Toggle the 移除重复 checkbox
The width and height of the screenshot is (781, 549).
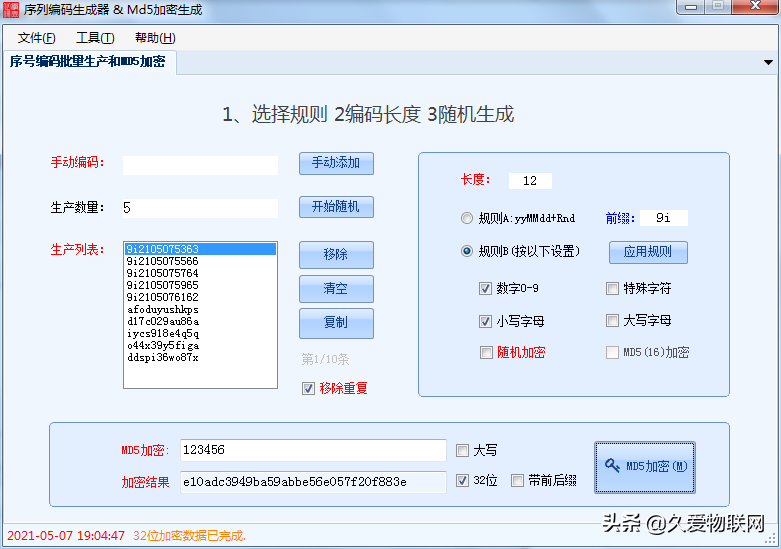308,389
